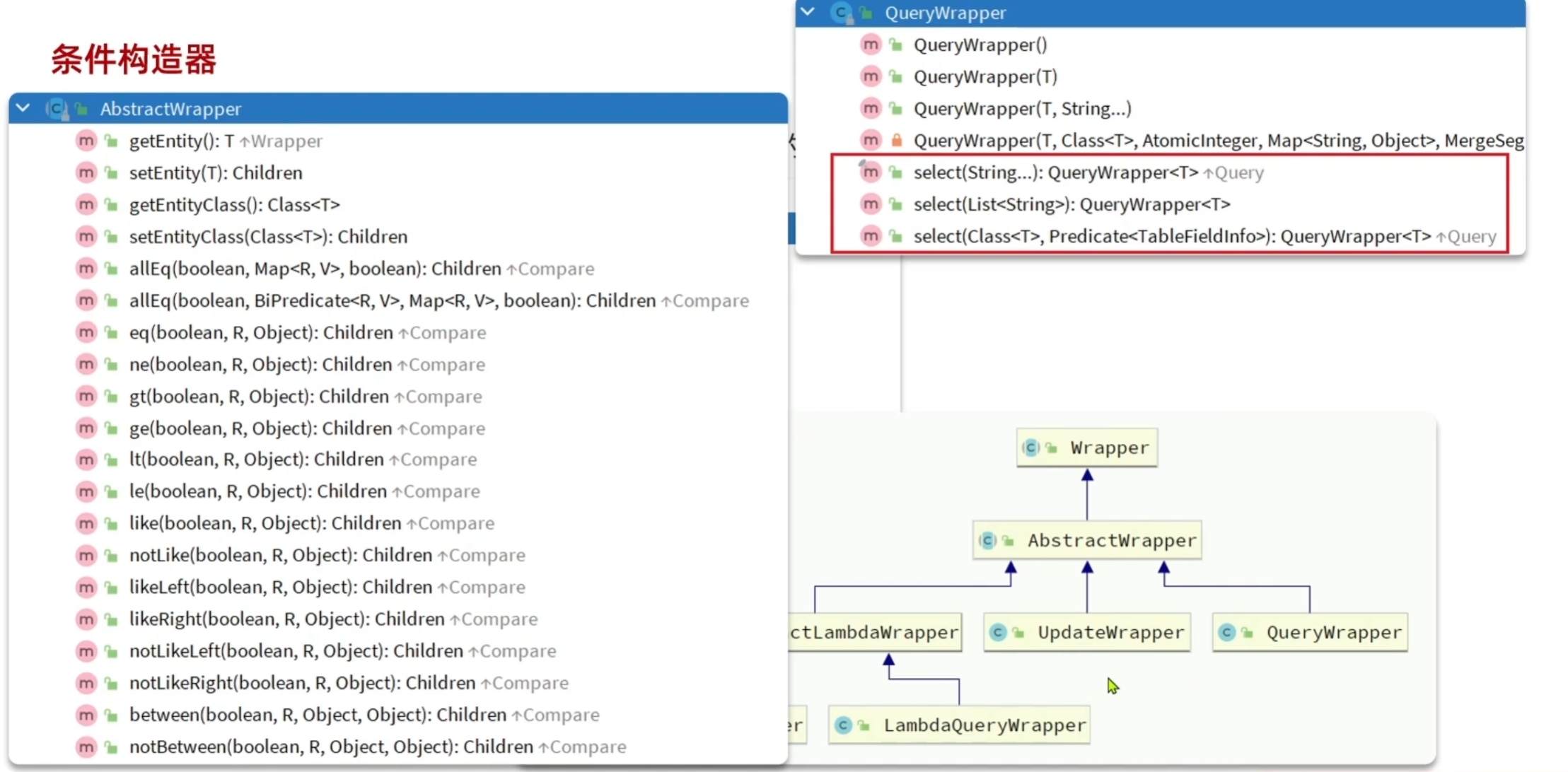Click the QueryWrapper class icon in header
1568x772 pixels.
[842, 13]
